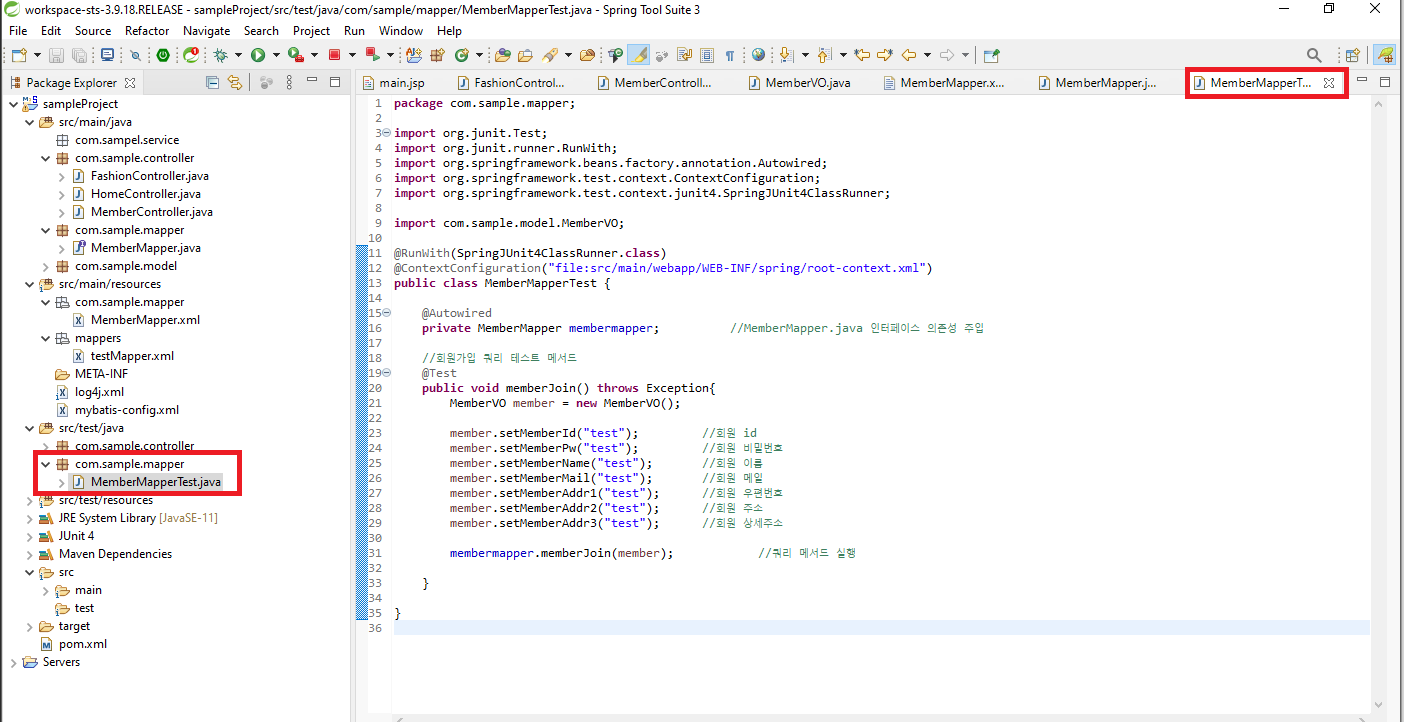Click the Pin Editor toolbar icon

pyautogui.click(x=991, y=55)
